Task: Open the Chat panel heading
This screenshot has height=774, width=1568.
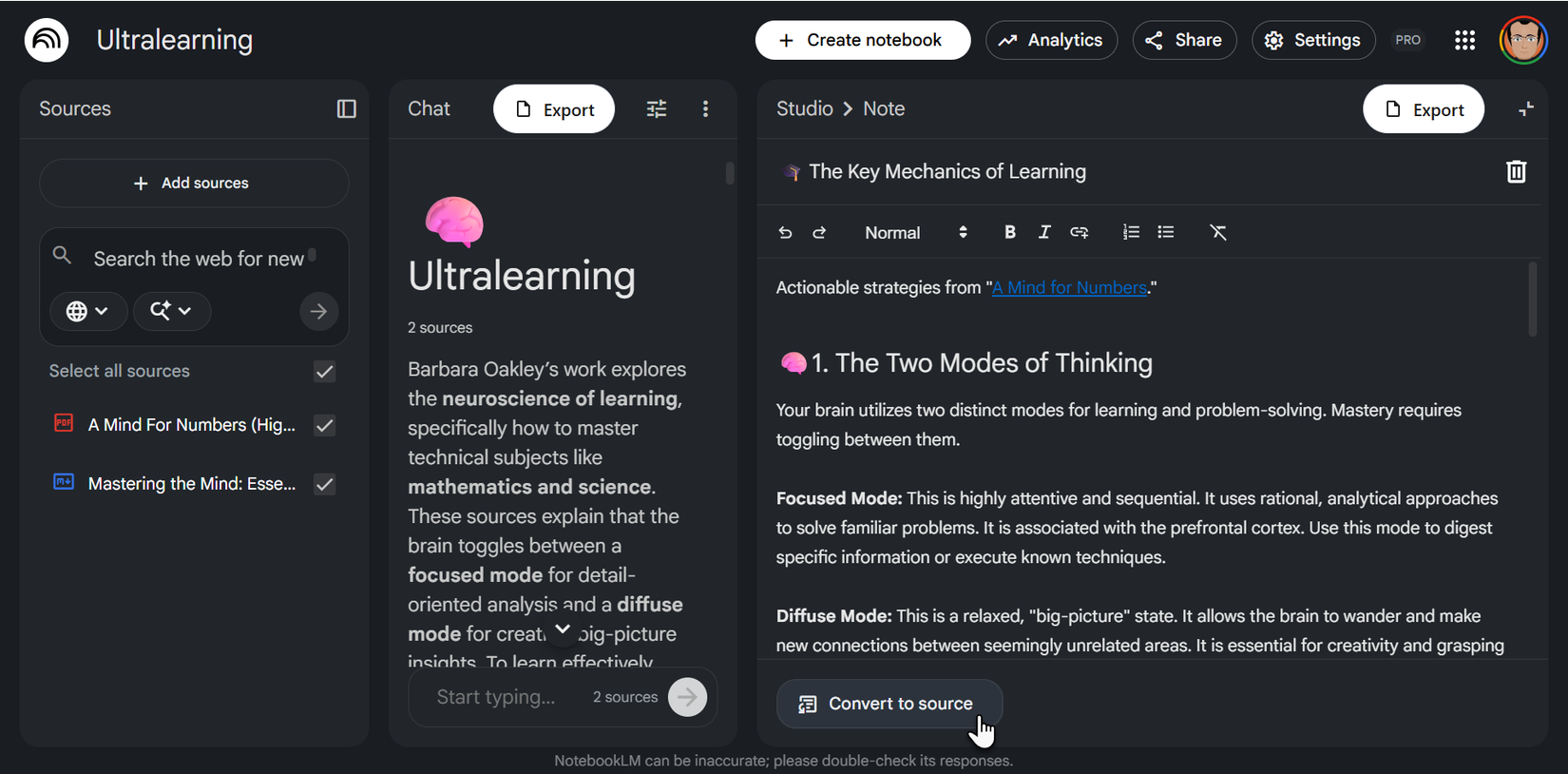Action: tap(429, 108)
